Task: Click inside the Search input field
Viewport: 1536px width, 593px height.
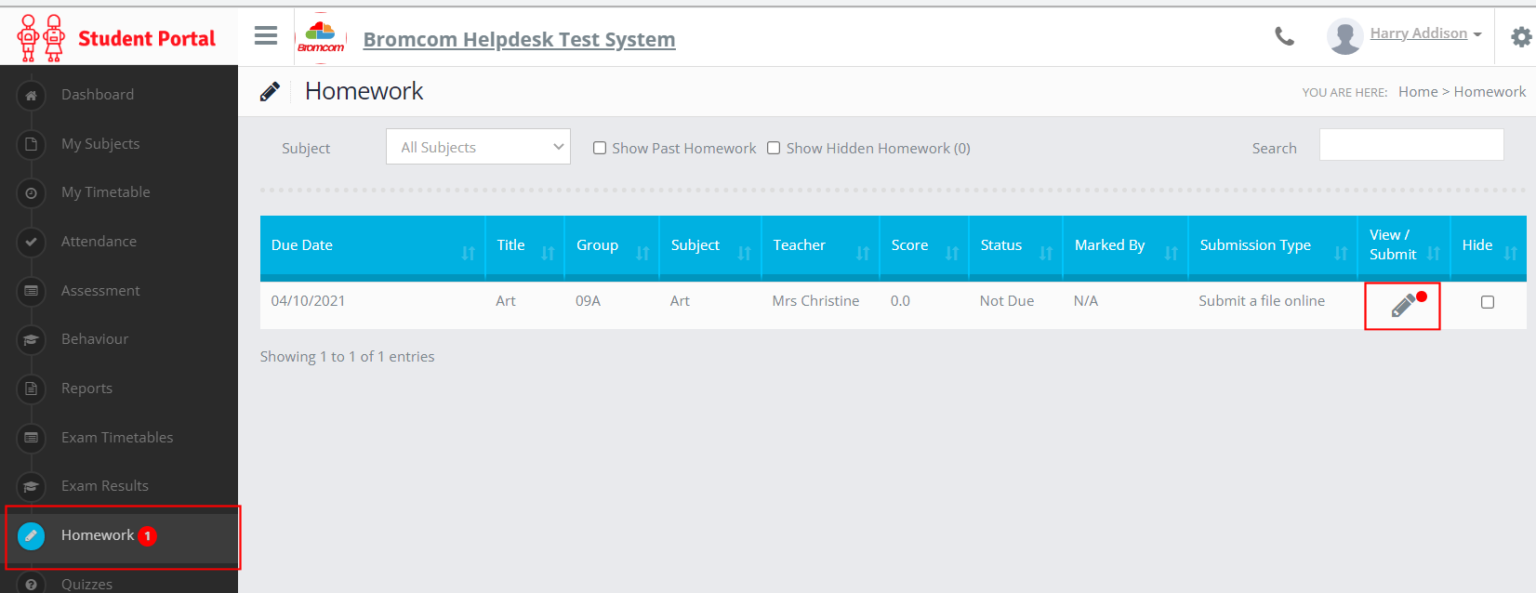Action: [1411, 145]
